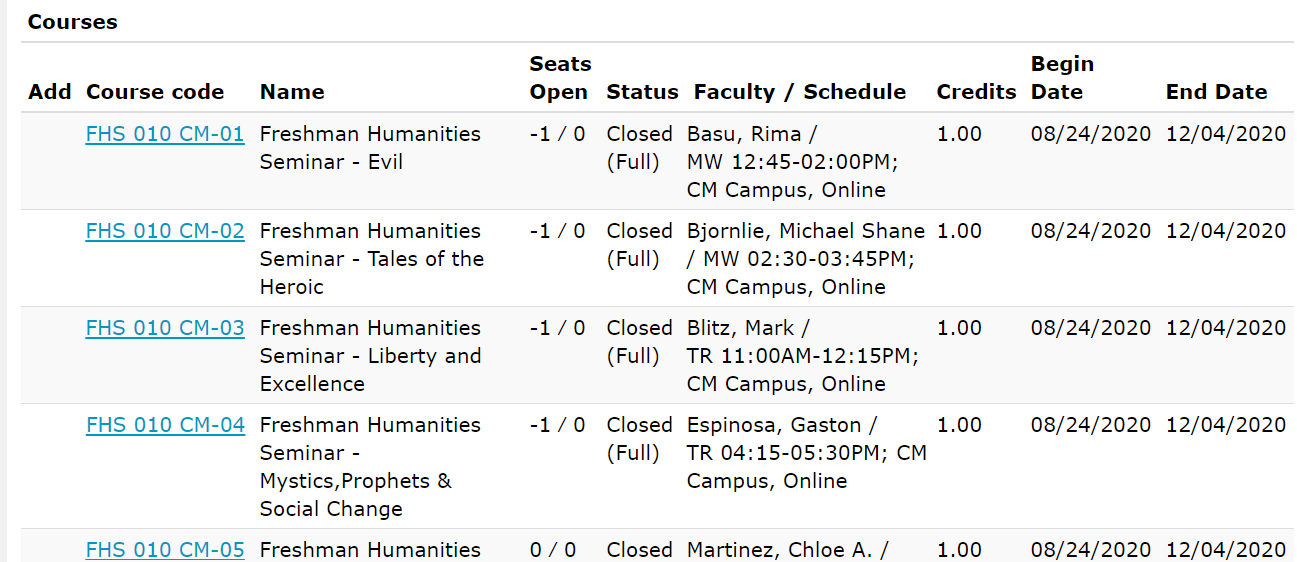
Task: Click the Seats Open column header
Action: click(x=560, y=78)
